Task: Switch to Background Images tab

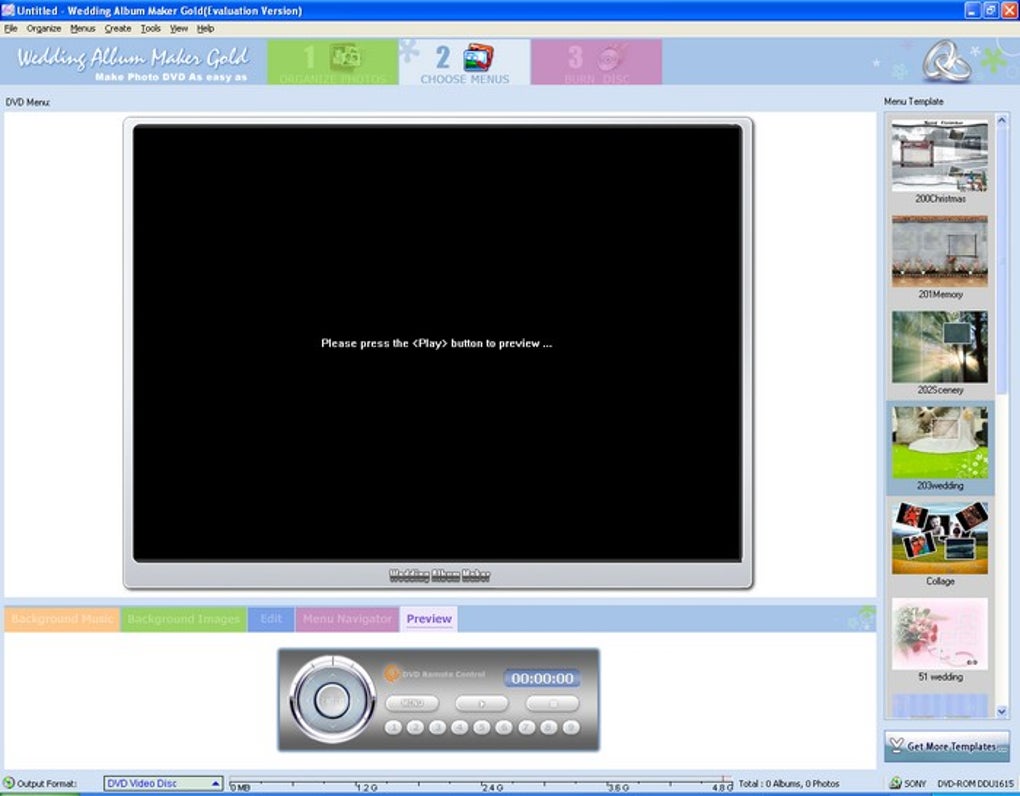Action: point(183,619)
